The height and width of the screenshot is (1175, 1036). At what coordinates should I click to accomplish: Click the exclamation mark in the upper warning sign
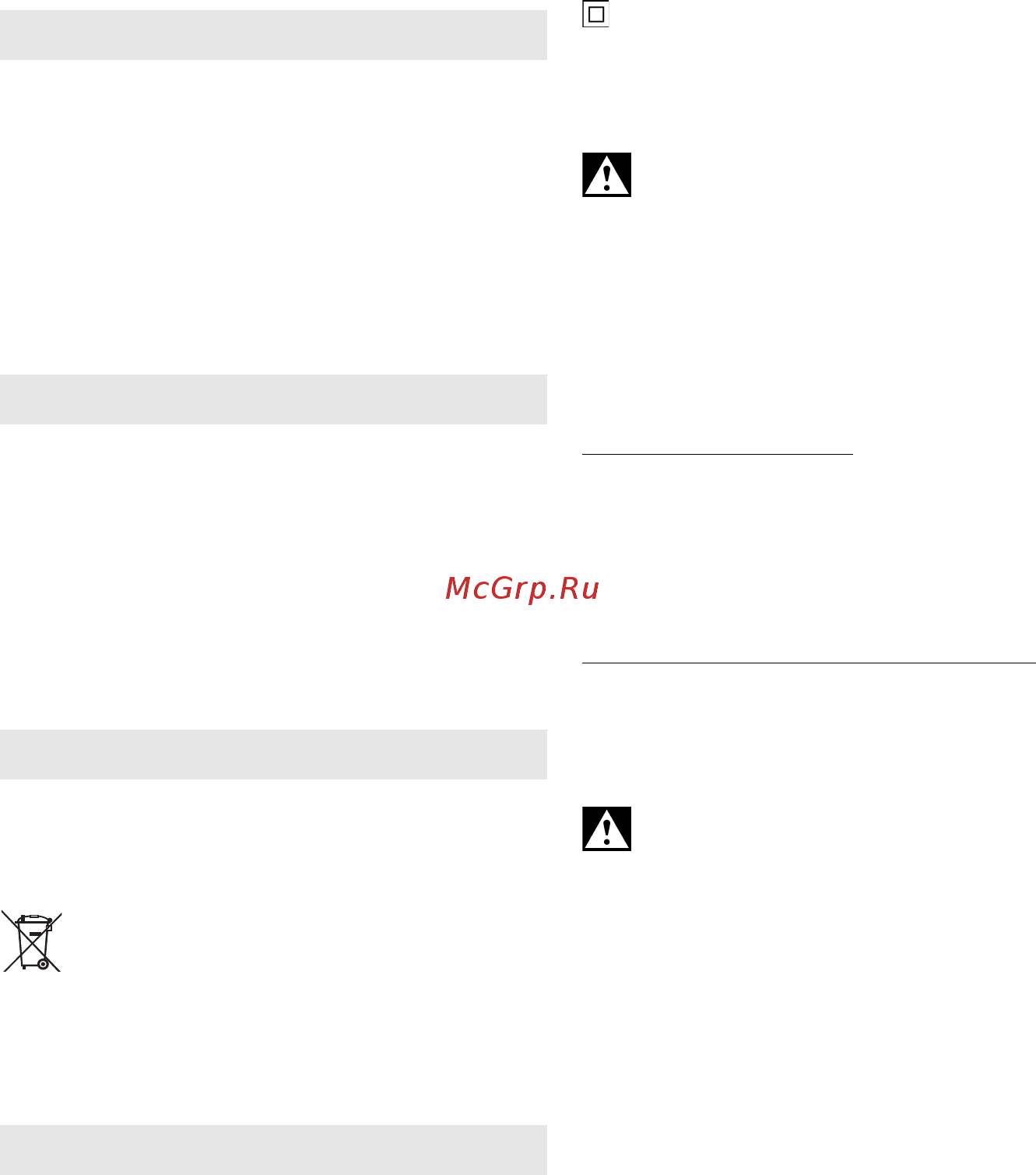(606, 178)
